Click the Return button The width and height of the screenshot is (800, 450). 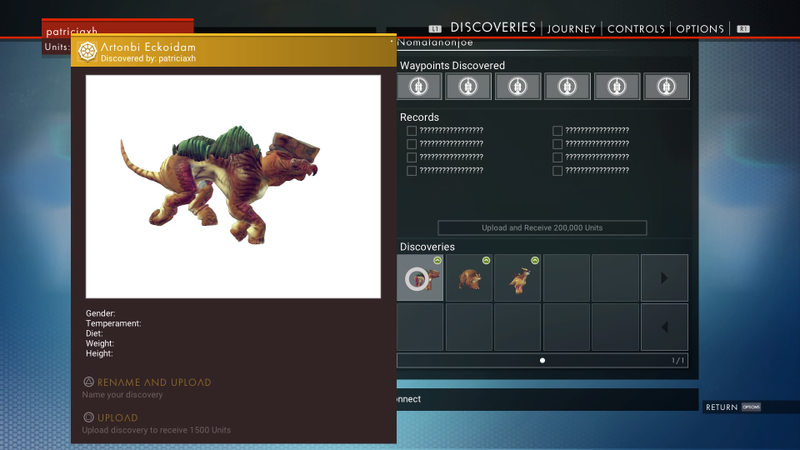pyautogui.click(x=721, y=407)
